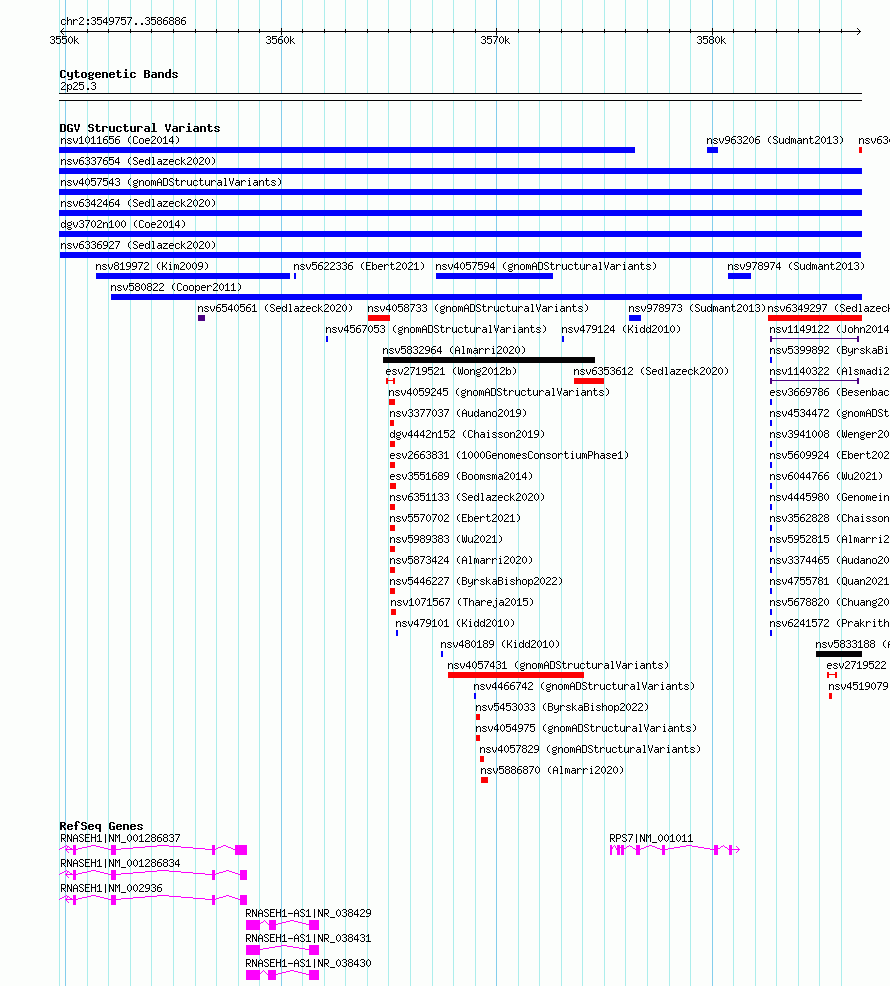The width and height of the screenshot is (890, 986).
Task: Click nsv4567053 (gnomADStructuralVariants) label
Action: pos(436,329)
